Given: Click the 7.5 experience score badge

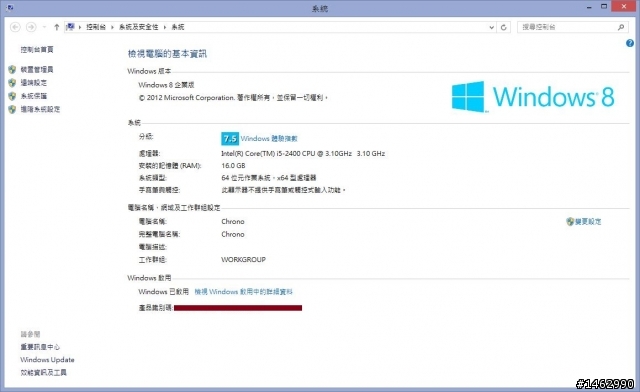Looking at the screenshot, I should tap(230, 138).
